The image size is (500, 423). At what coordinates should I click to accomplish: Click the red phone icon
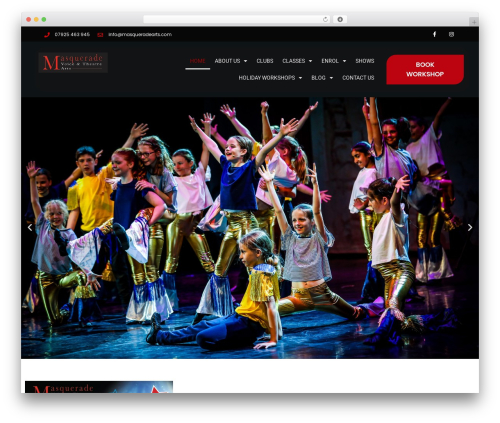(x=47, y=35)
